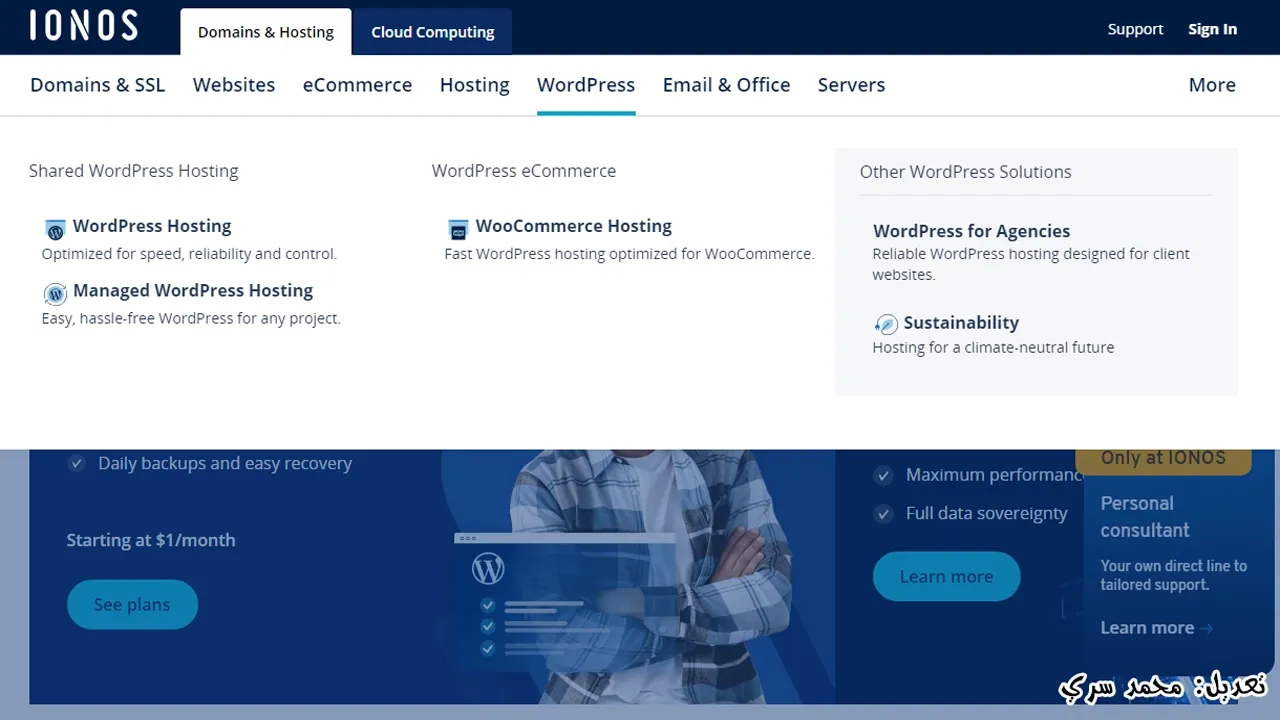The width and height of the screenshot is (1280, 720).
Task: Select the WordPress menu item
Action: point(586,85)
